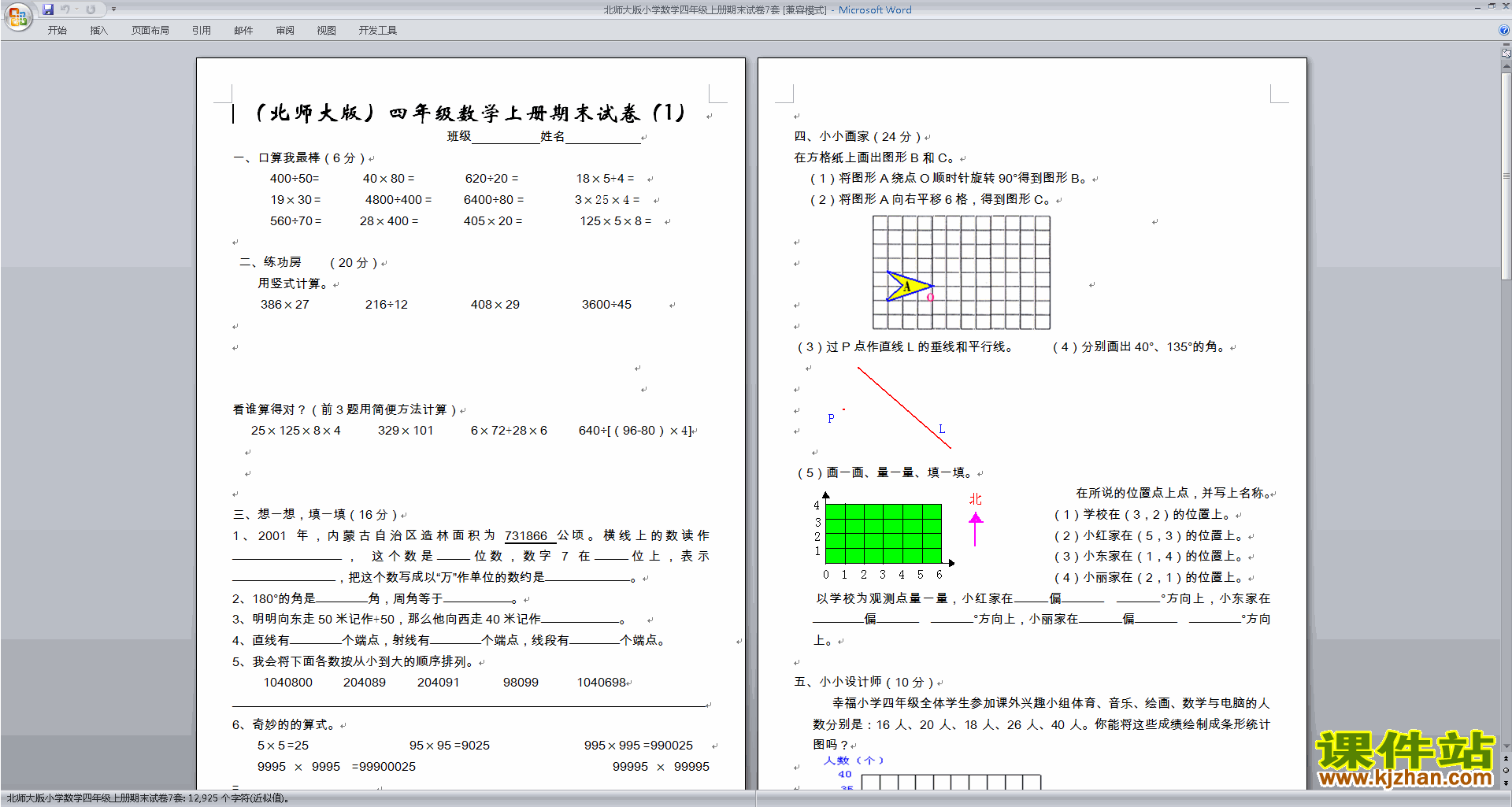Go to the previous page with double-up arrow
This screenshot has height=807, width=1512.
1506,759
